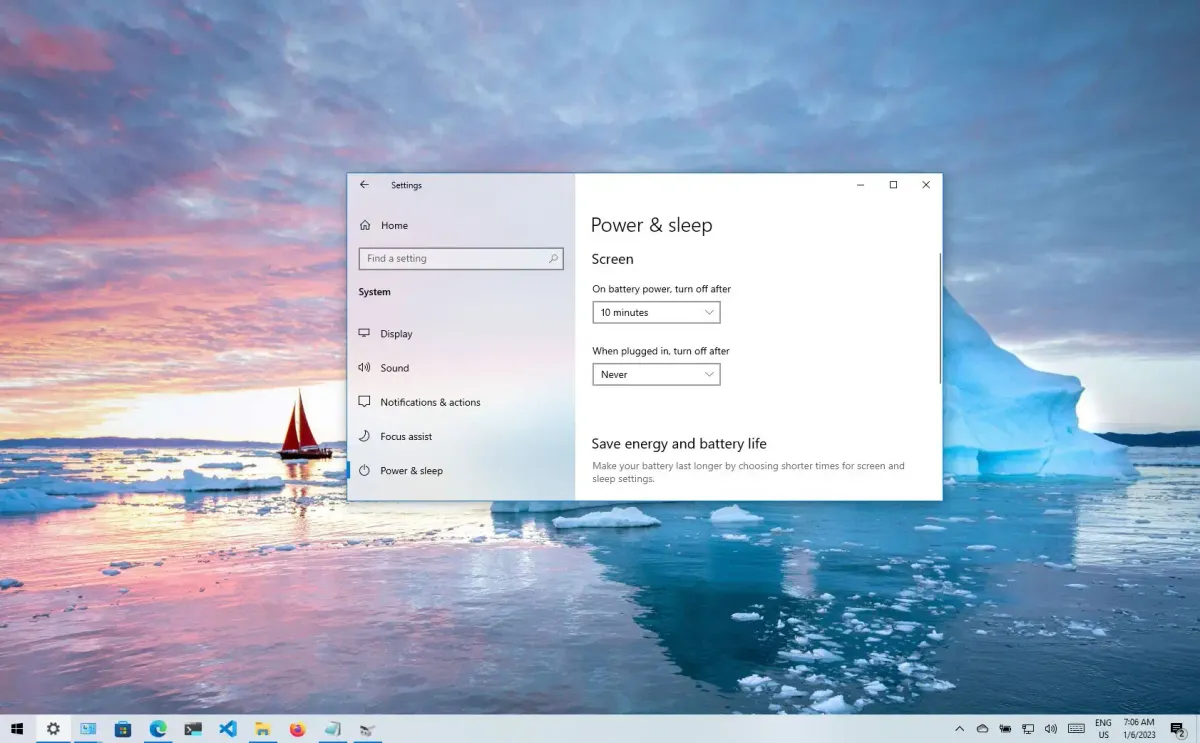Screen dimensions: 1200x743
Task: Show hidden system tray icons
Action: (x=960, y=729)
